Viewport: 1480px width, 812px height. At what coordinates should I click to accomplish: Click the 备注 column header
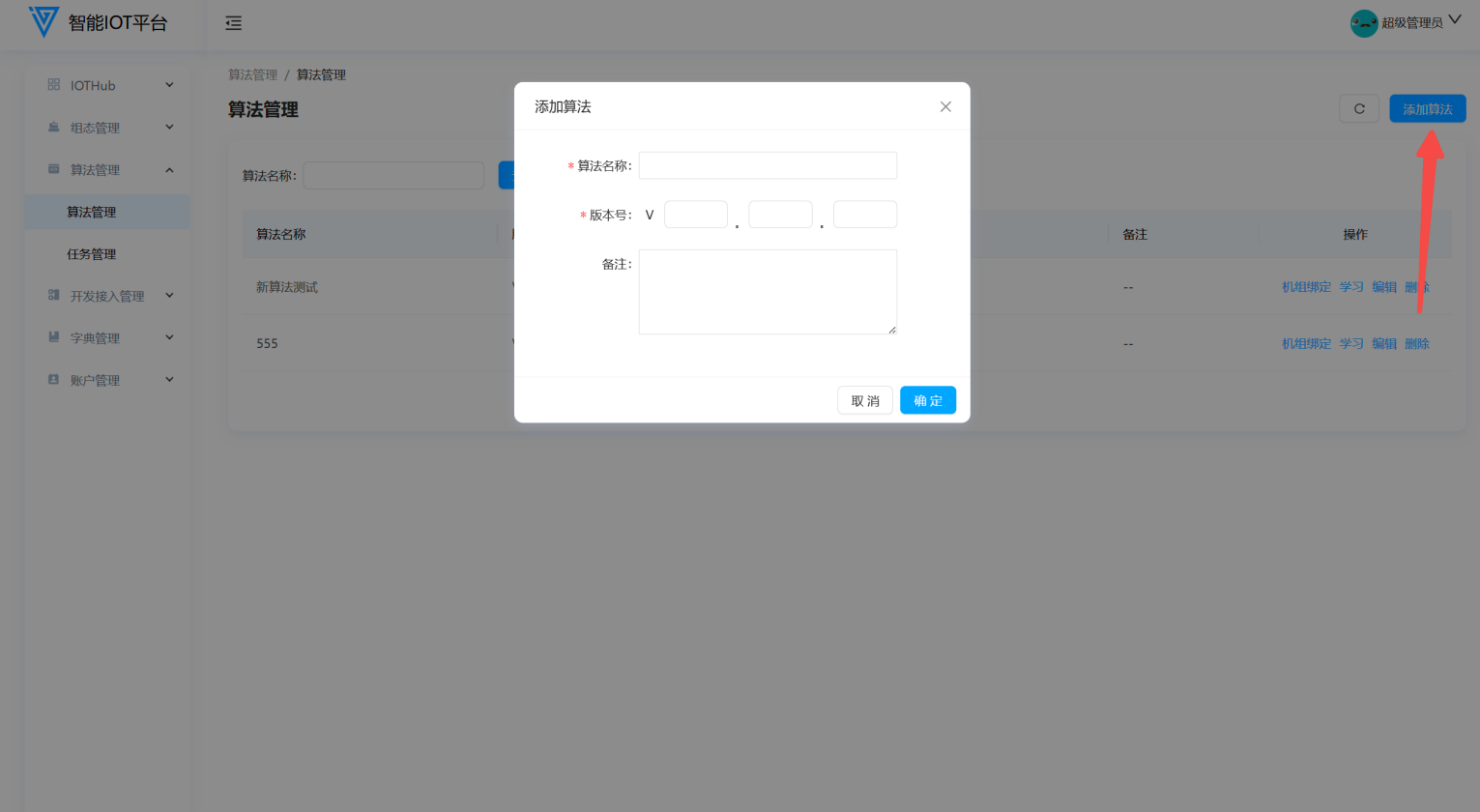click(x=1135, y=234)
